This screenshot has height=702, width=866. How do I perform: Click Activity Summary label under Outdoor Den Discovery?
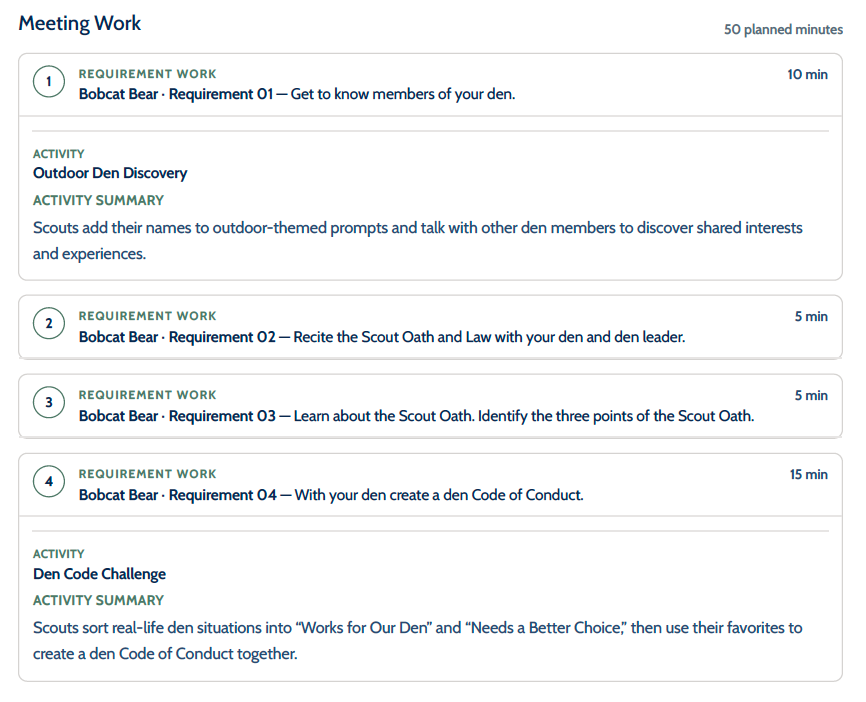tap(98, 200)
